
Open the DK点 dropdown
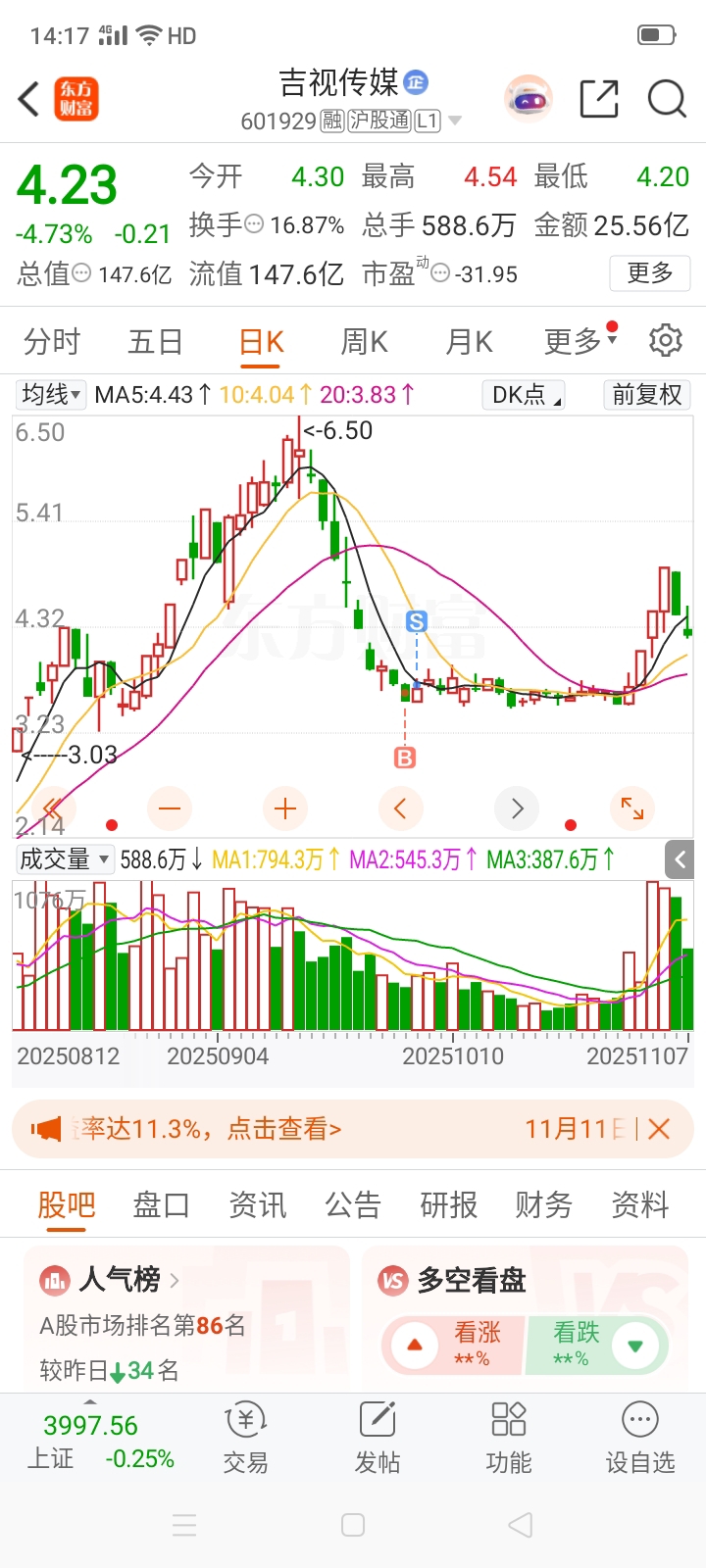[524, 395]
